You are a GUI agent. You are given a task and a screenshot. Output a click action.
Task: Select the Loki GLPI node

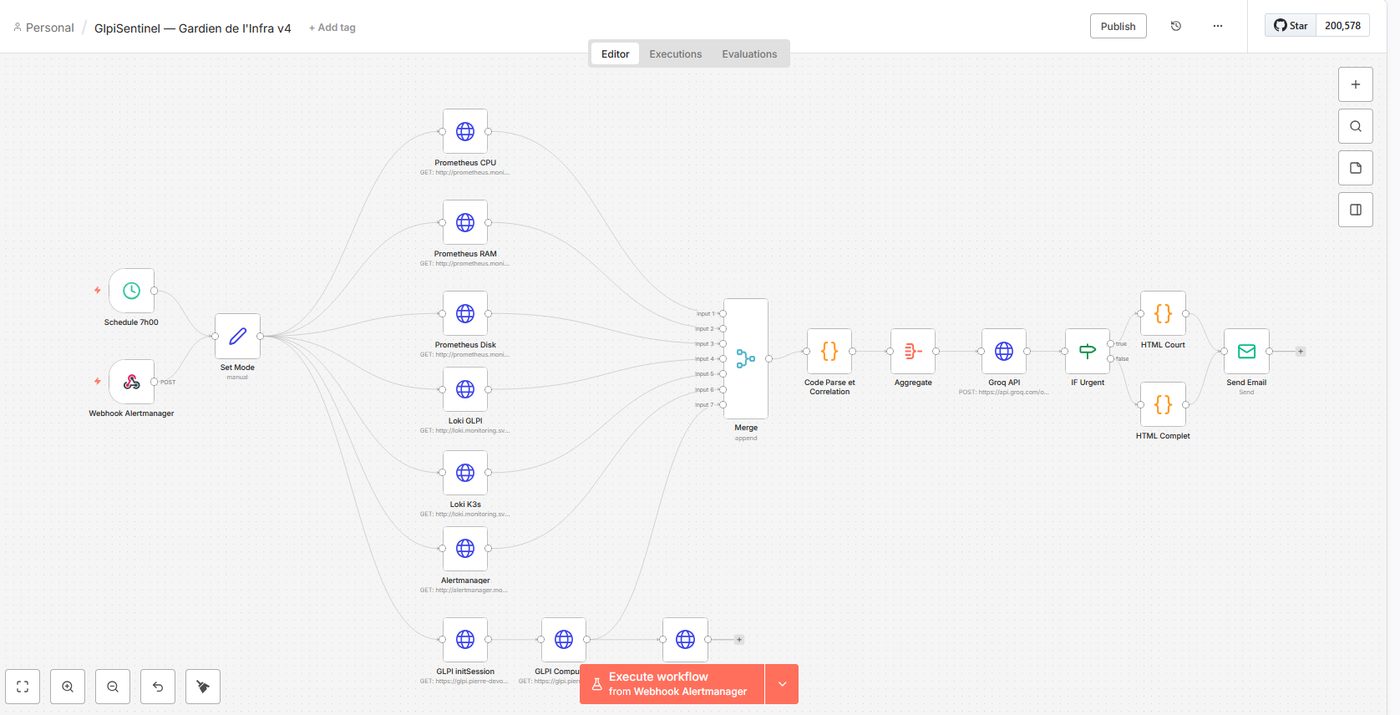[465, 389]
